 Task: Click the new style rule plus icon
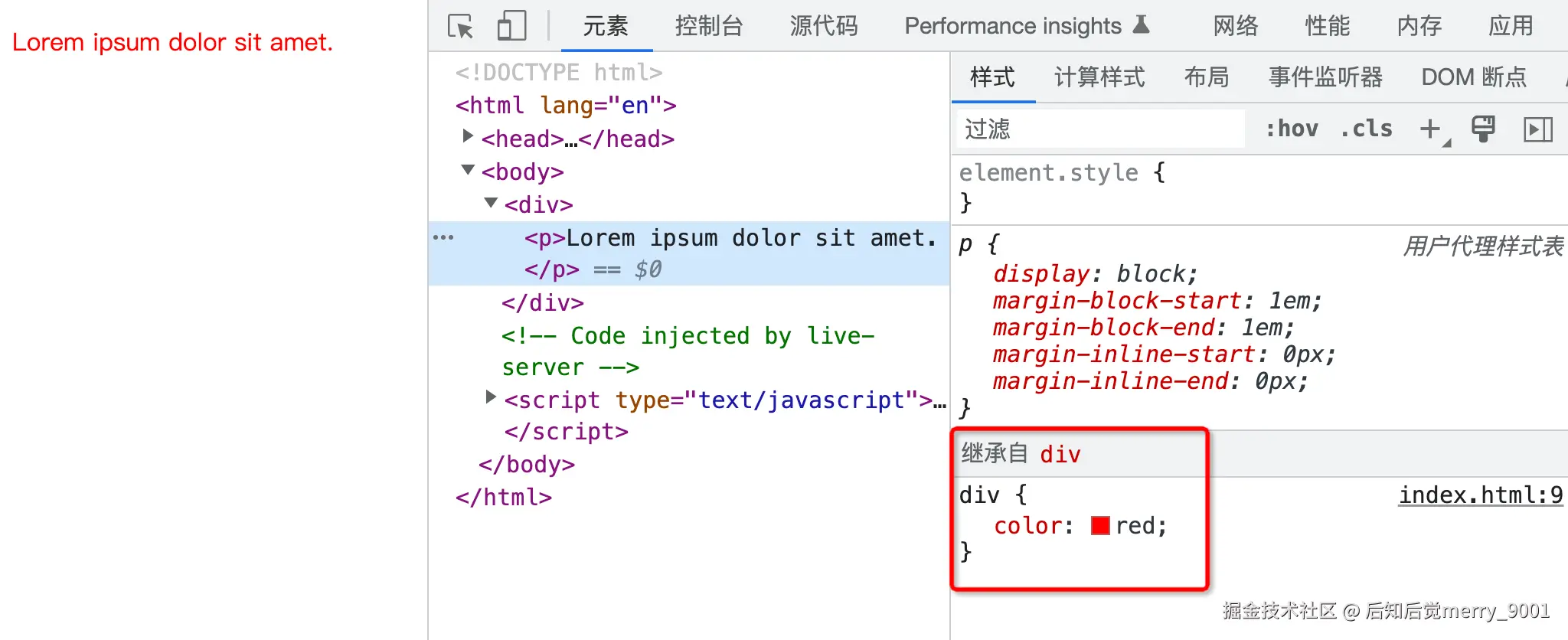[x=1430, y=129]
